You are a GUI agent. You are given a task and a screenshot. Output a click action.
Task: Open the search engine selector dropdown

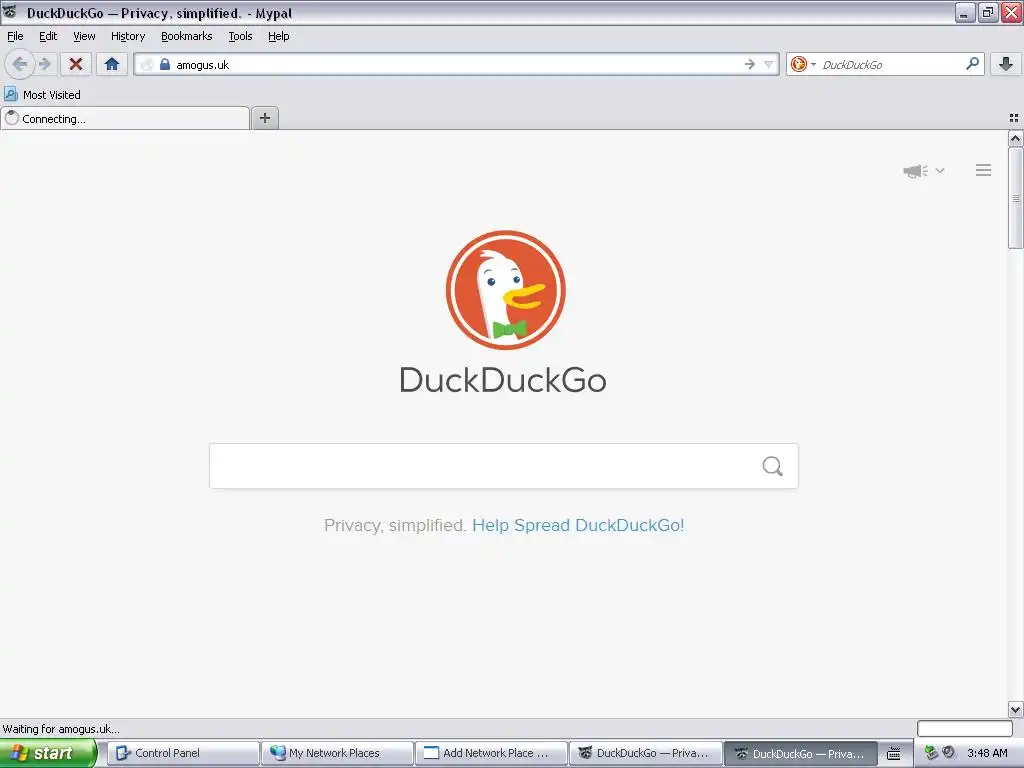(813, 64)
